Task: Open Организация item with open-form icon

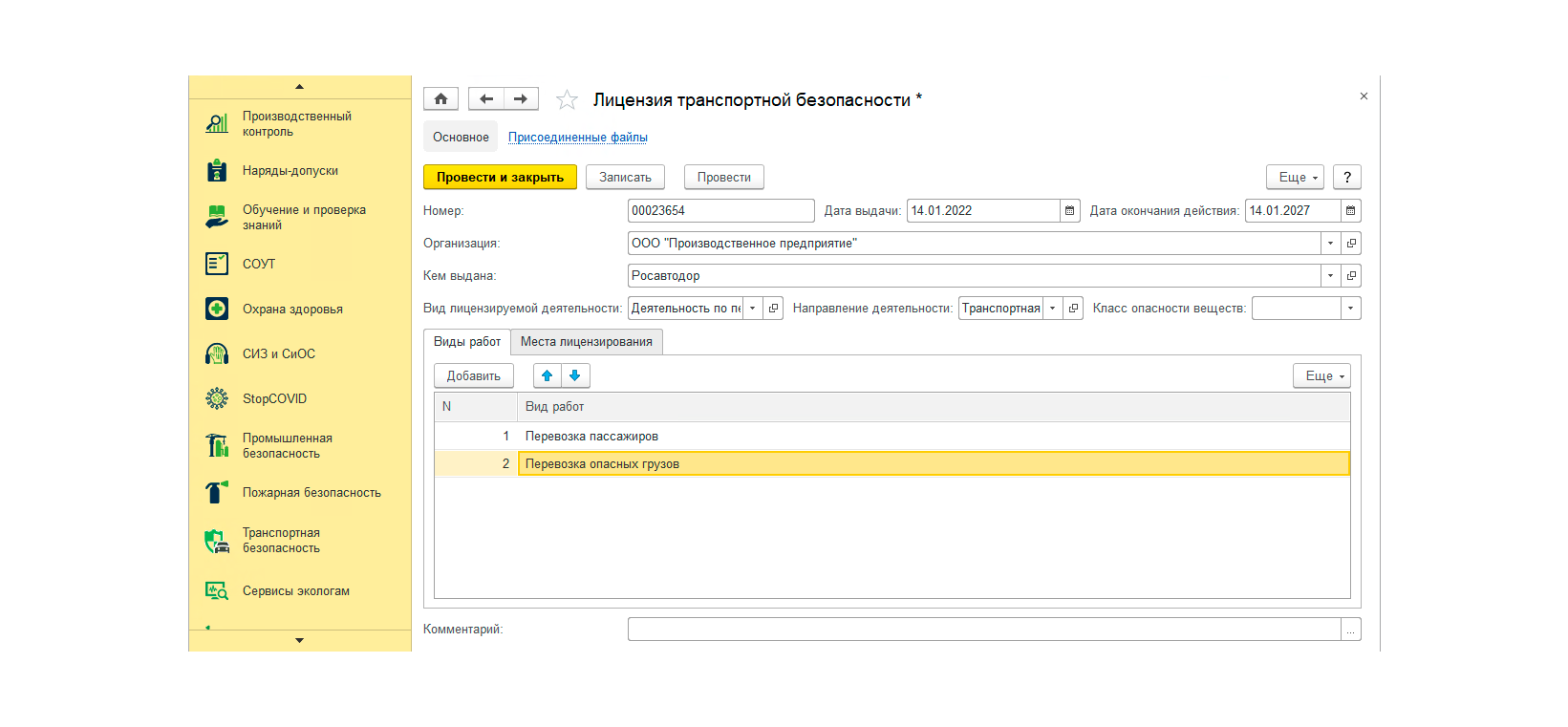Action: [x=1351, y=244]
